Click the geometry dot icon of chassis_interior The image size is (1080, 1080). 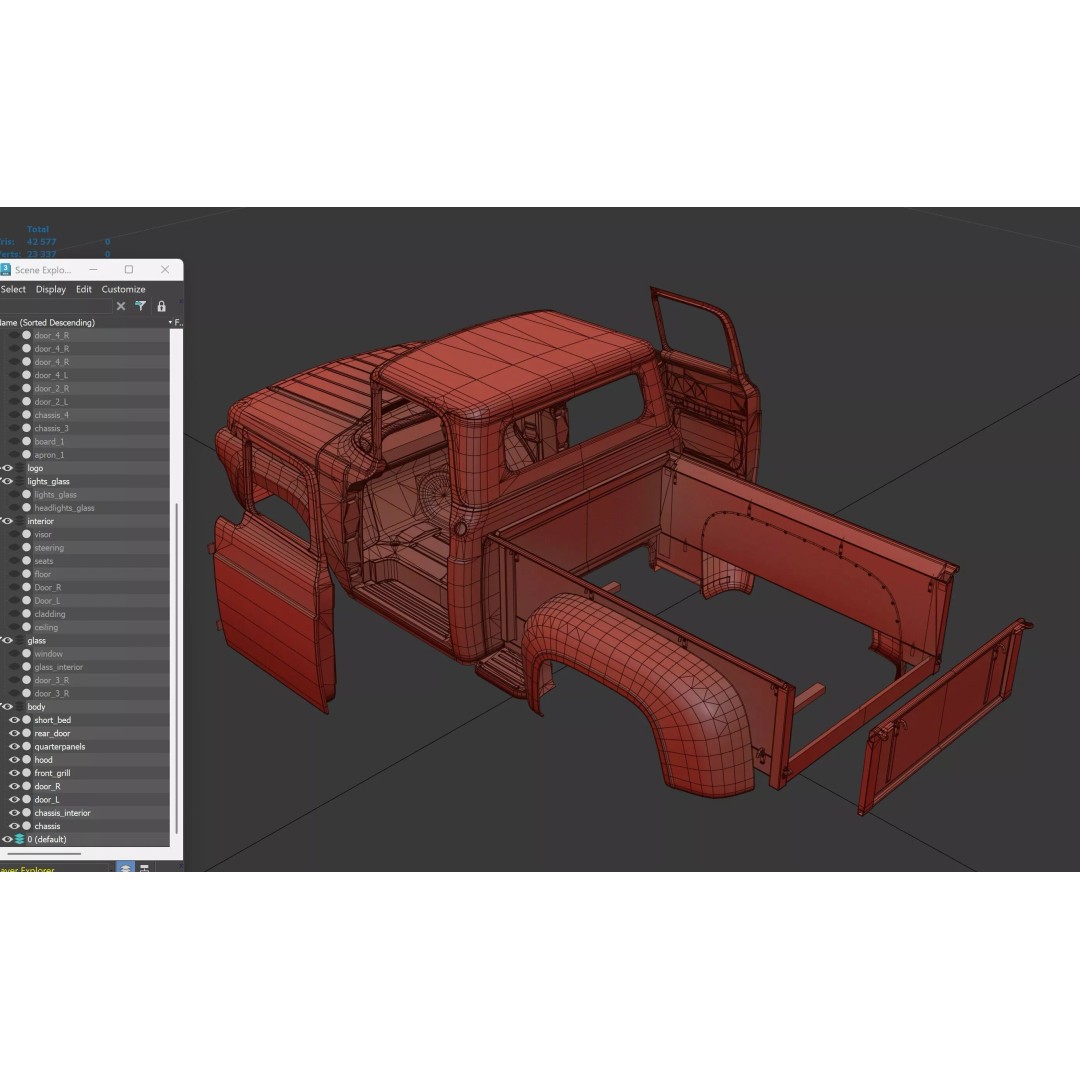[26, 813]
